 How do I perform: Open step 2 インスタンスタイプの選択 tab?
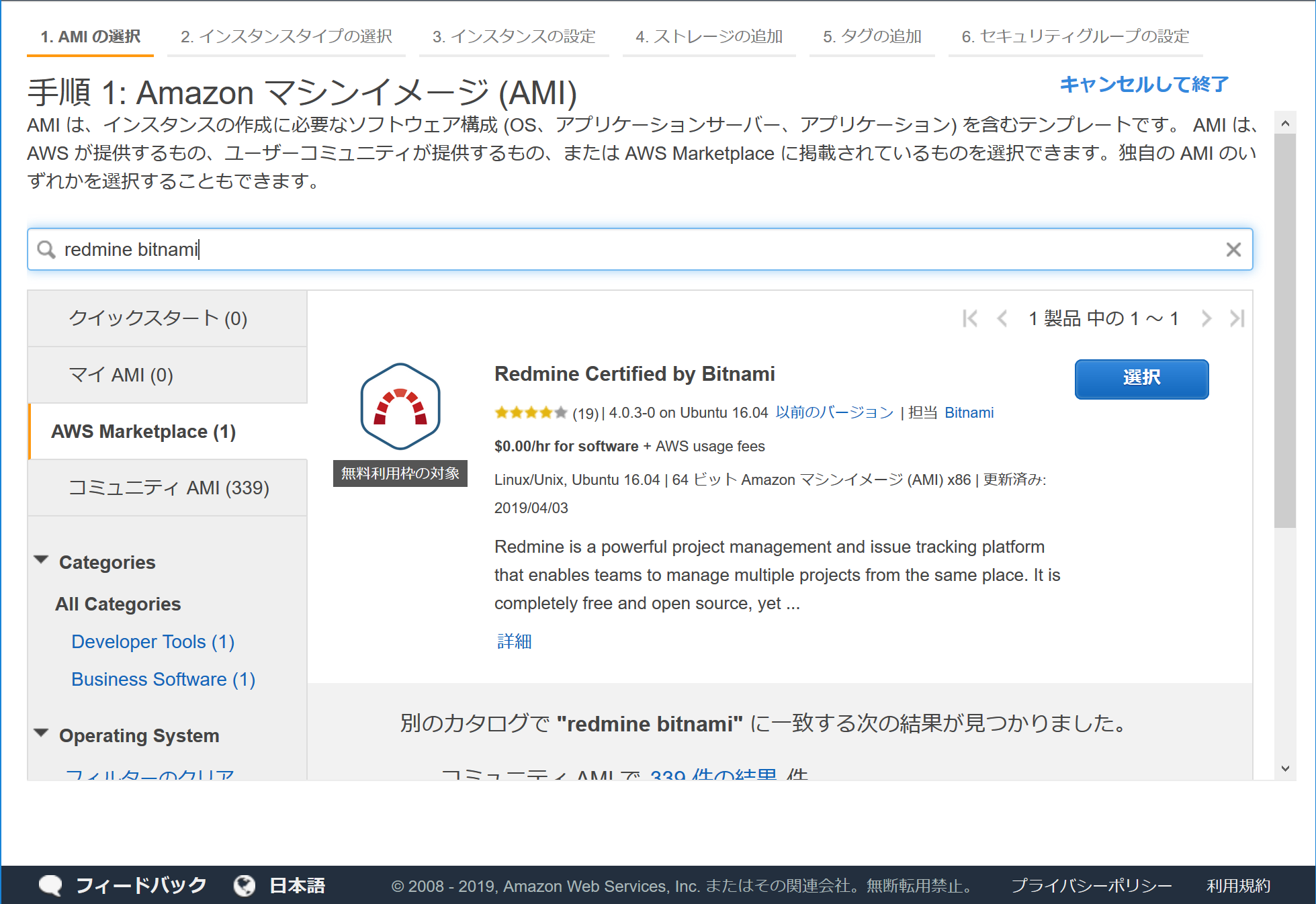pos(286,37)
